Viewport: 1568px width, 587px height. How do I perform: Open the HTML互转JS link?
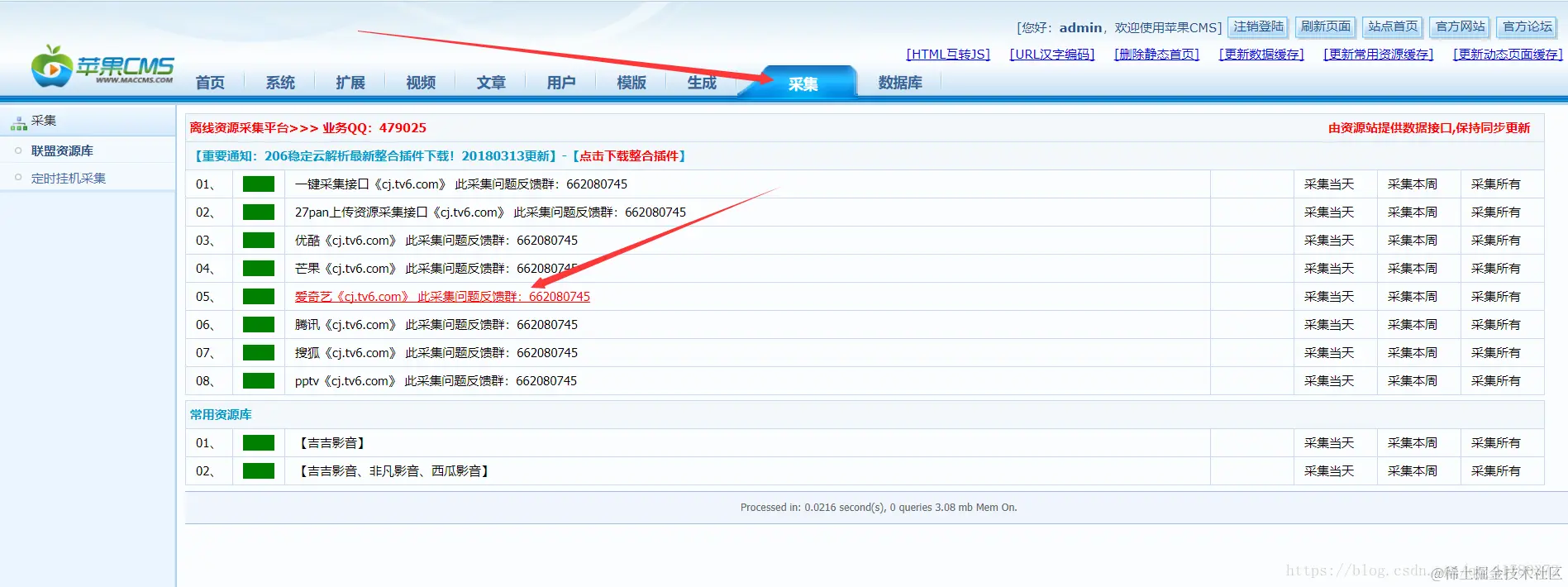[x=948, y=55]
